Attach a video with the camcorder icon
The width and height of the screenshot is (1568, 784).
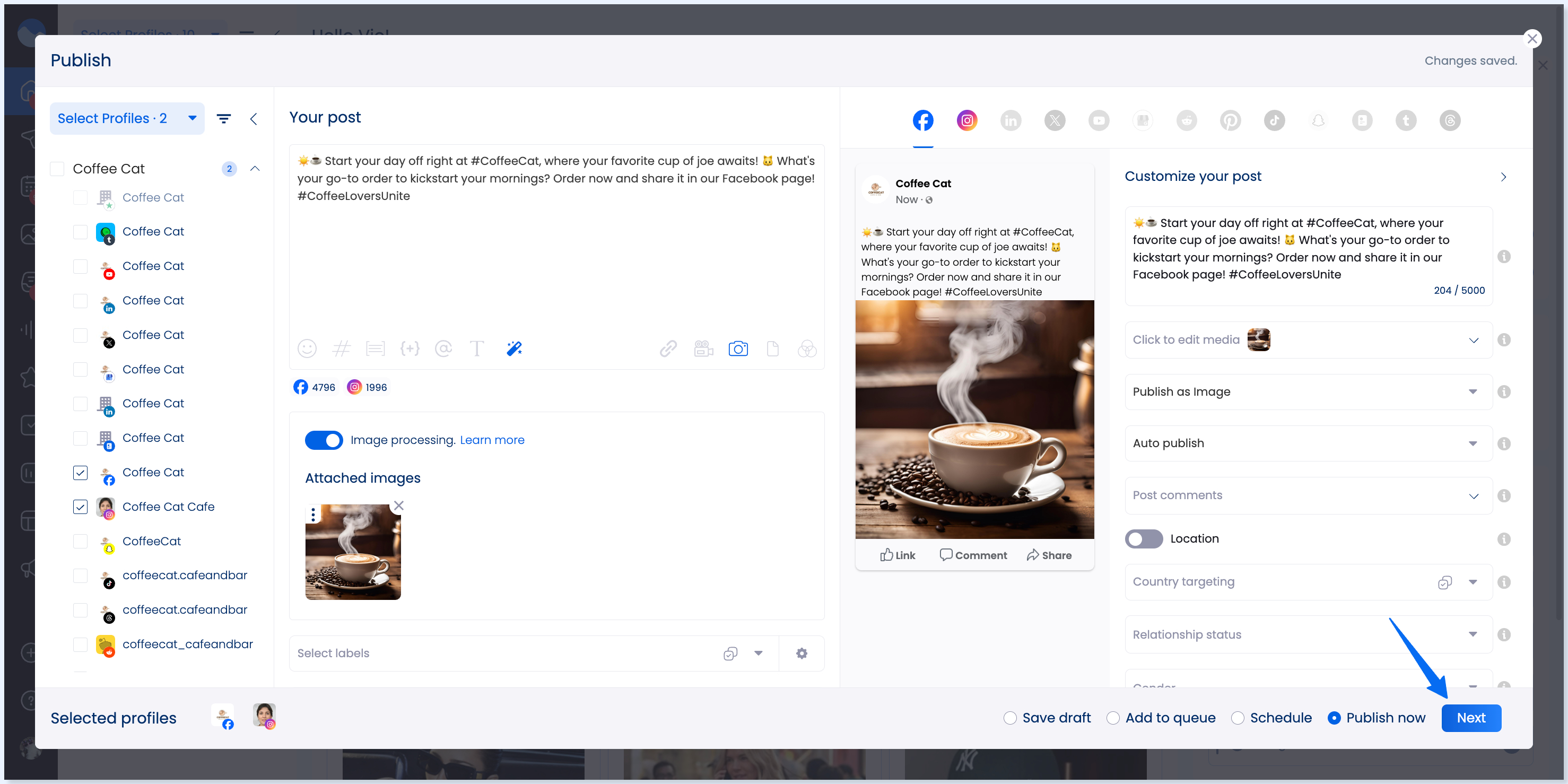point(703,348)
